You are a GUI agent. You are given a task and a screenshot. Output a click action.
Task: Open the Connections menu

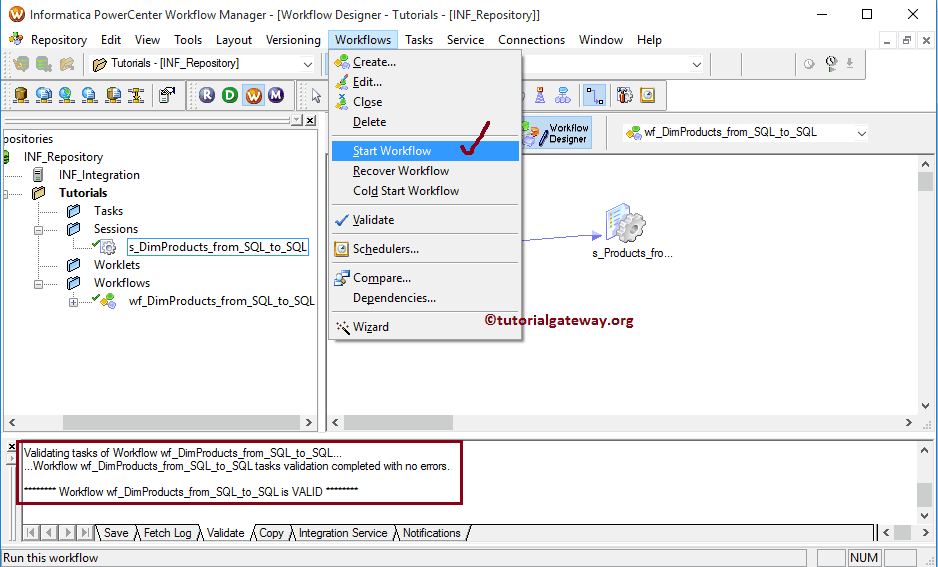[x=531, y=40]
